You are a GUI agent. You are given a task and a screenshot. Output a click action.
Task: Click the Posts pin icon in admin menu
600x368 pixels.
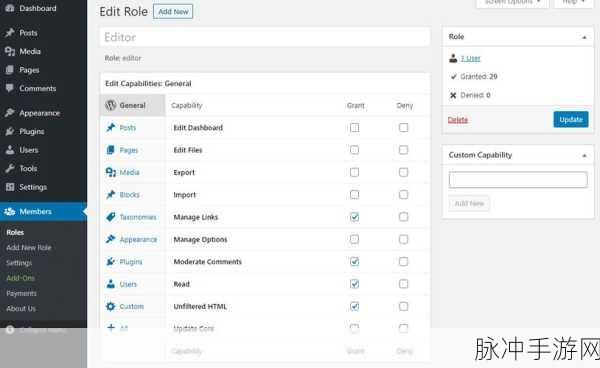pyautogui.click(x=10, y=33)
